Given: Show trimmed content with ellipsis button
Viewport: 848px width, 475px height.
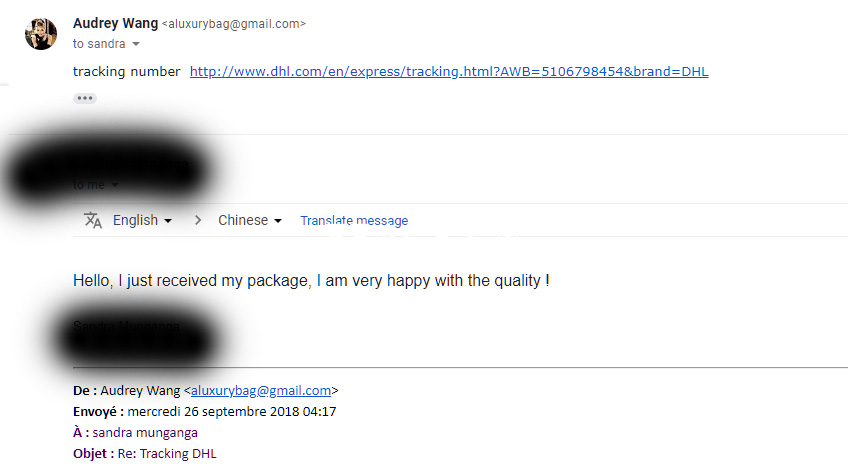Looking at the screenshot, I should coord(85,98).
